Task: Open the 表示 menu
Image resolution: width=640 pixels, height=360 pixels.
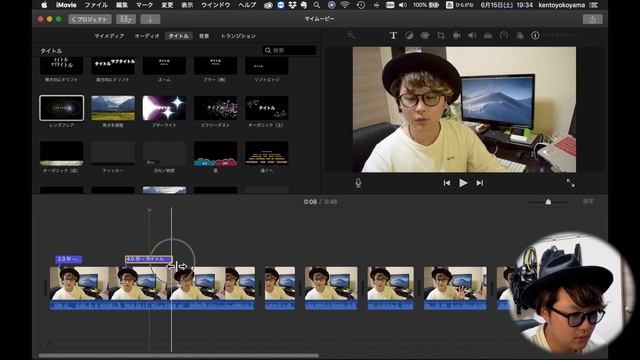Action: (x=187, y=5)
